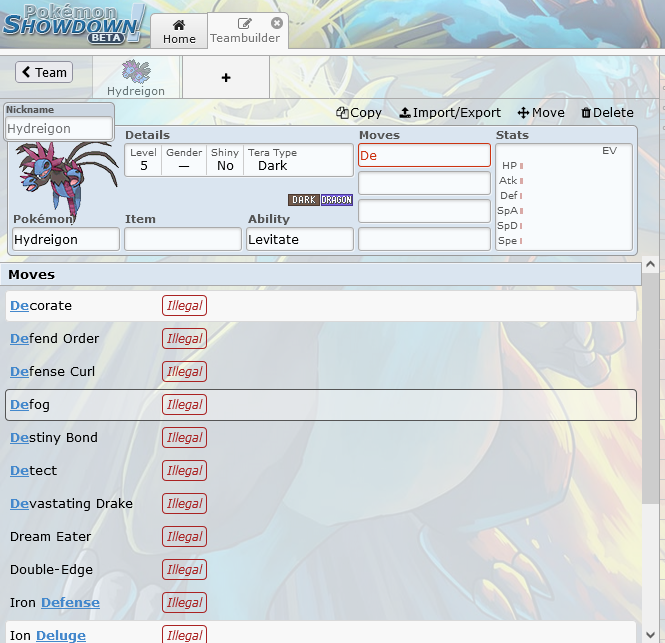
Task: Open the EV stats panel
Action: click(564, 195)
